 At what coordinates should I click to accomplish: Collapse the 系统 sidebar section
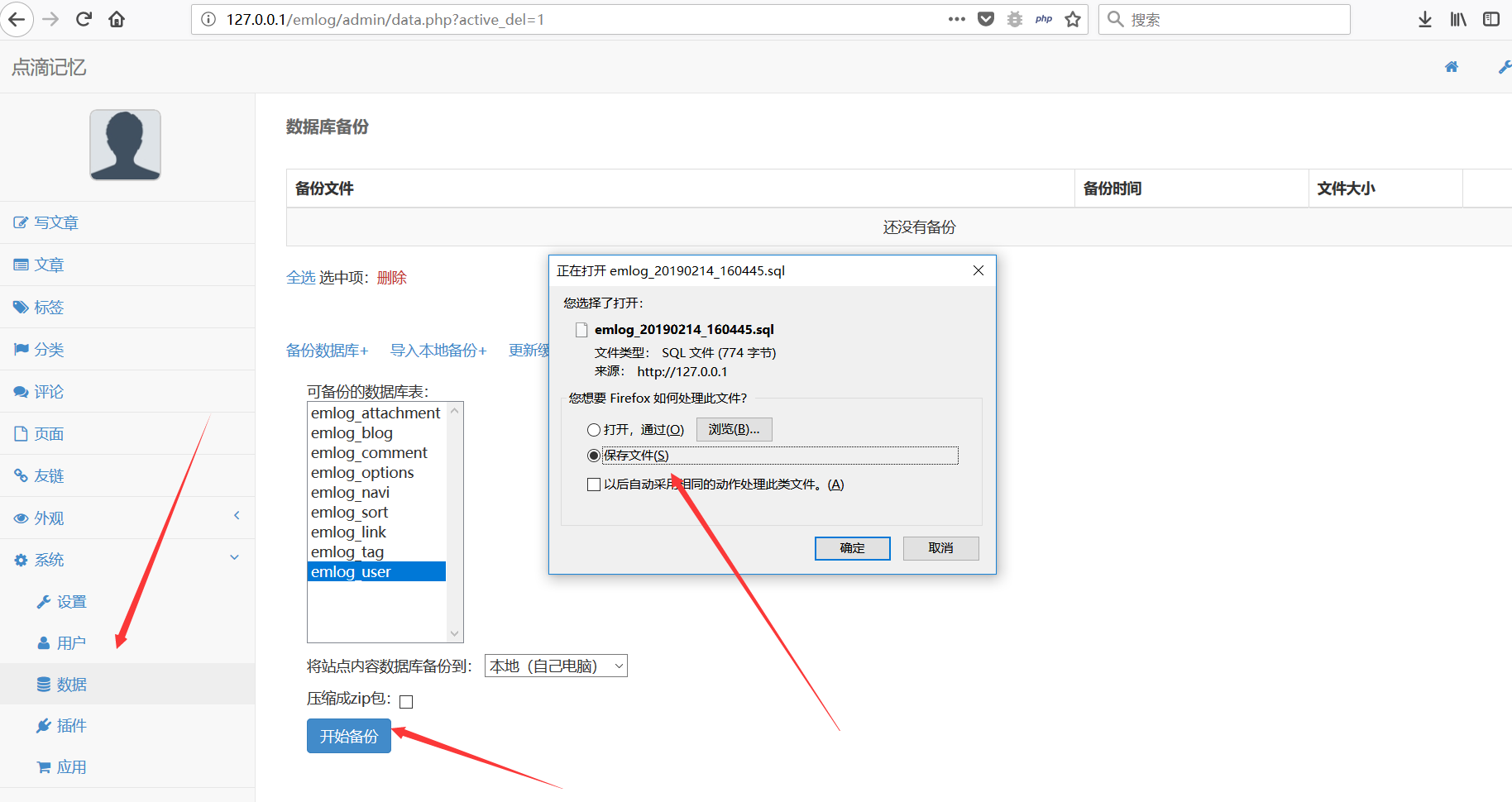[235, 557]
